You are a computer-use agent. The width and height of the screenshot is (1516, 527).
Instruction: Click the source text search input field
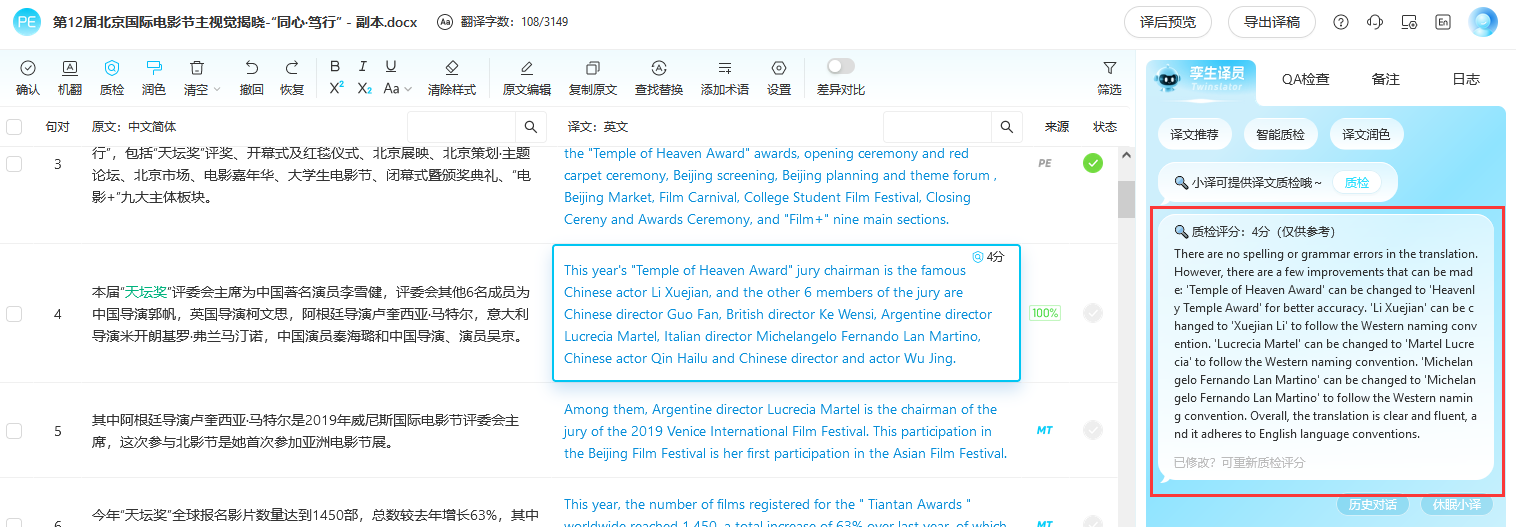(x=461, y=127)
